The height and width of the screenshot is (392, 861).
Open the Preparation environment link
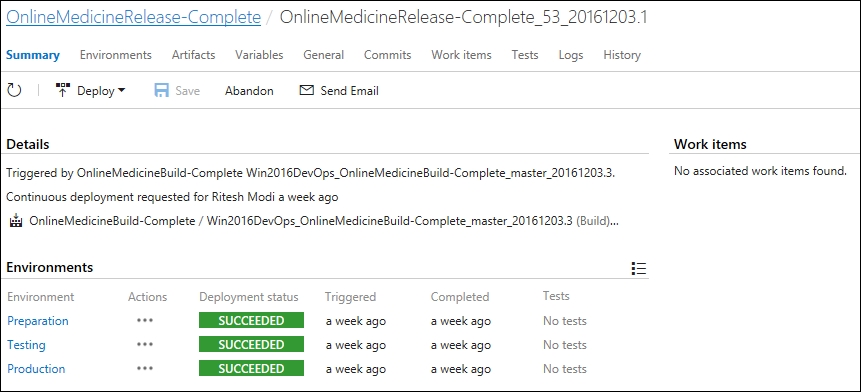click(38, 321)
